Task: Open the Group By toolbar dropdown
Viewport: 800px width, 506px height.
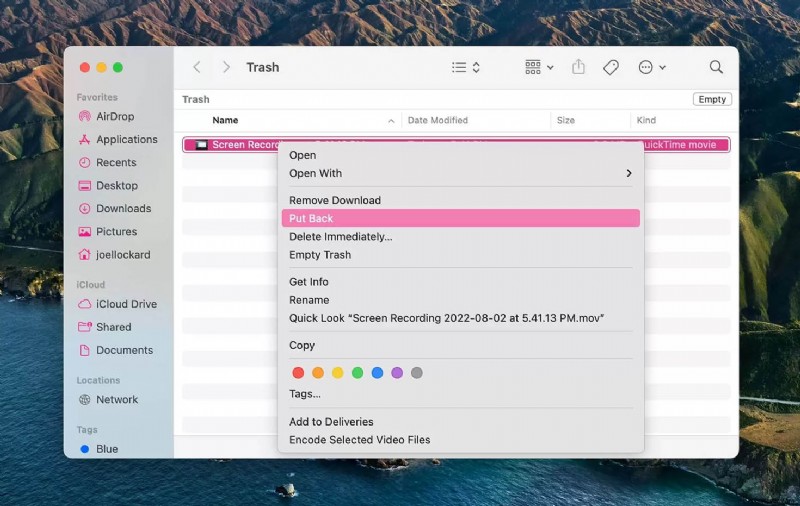Action: tap(539, 67)
